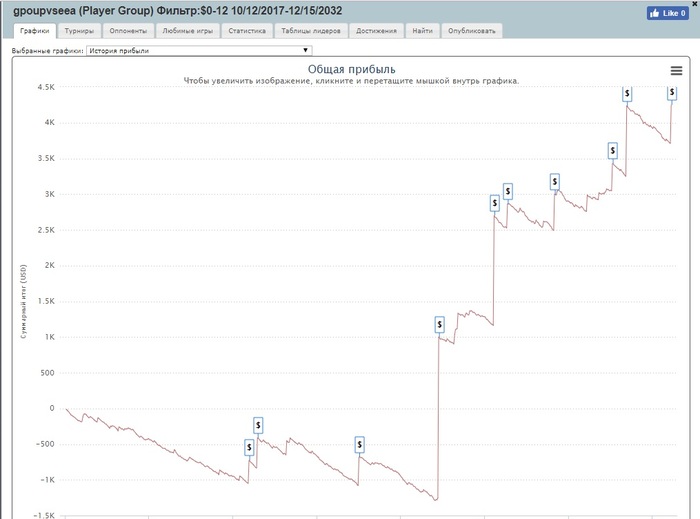
Task: Click the $ flag at the 4.2K peak
Action: pyautogui.click(x=627, y=94)
